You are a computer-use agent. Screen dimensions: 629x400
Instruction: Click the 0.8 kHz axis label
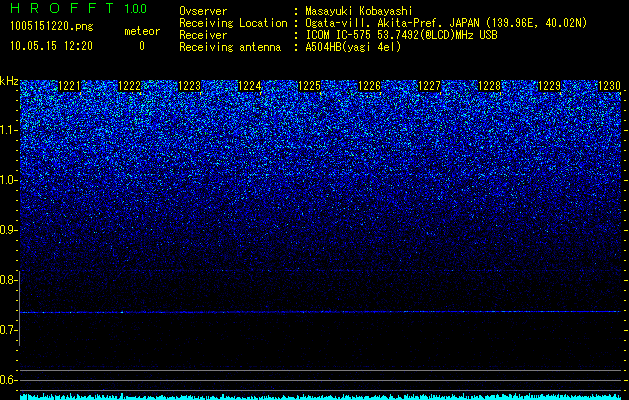[x=9, y=280]
